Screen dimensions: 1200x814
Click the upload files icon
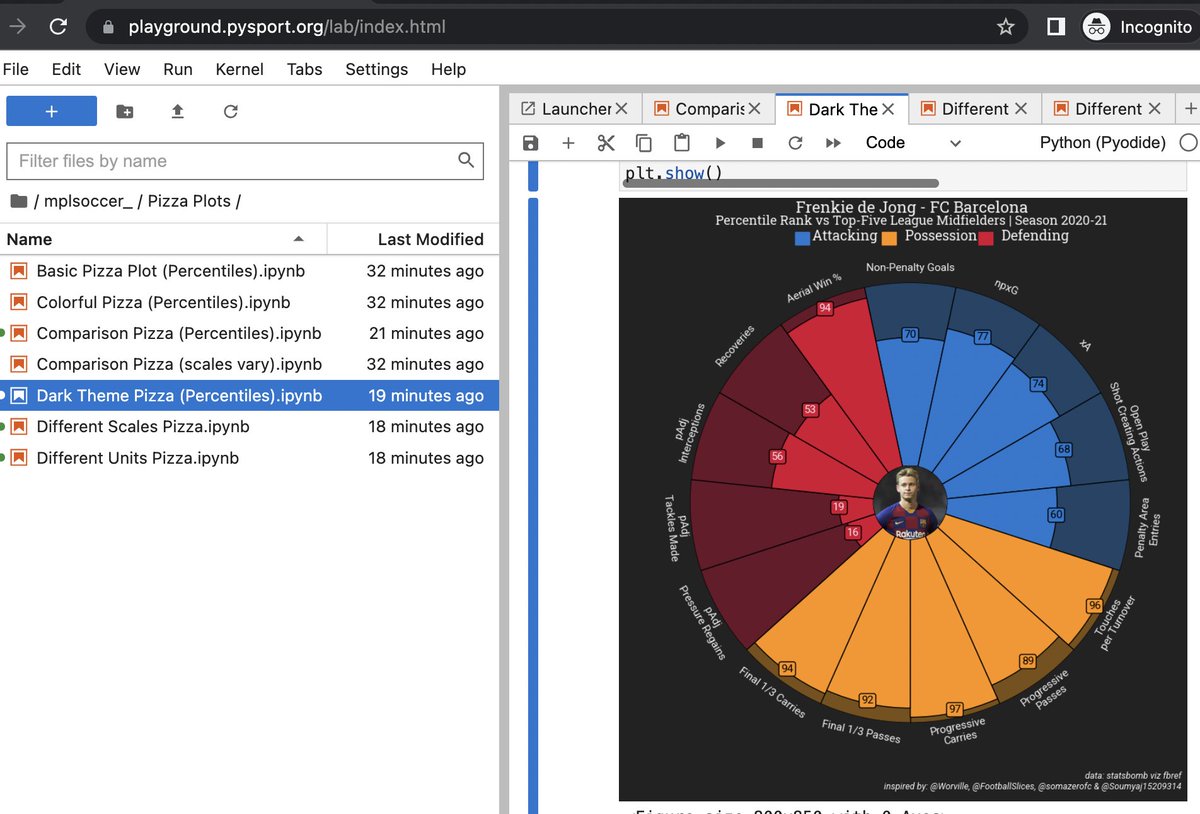click(178, 111)
